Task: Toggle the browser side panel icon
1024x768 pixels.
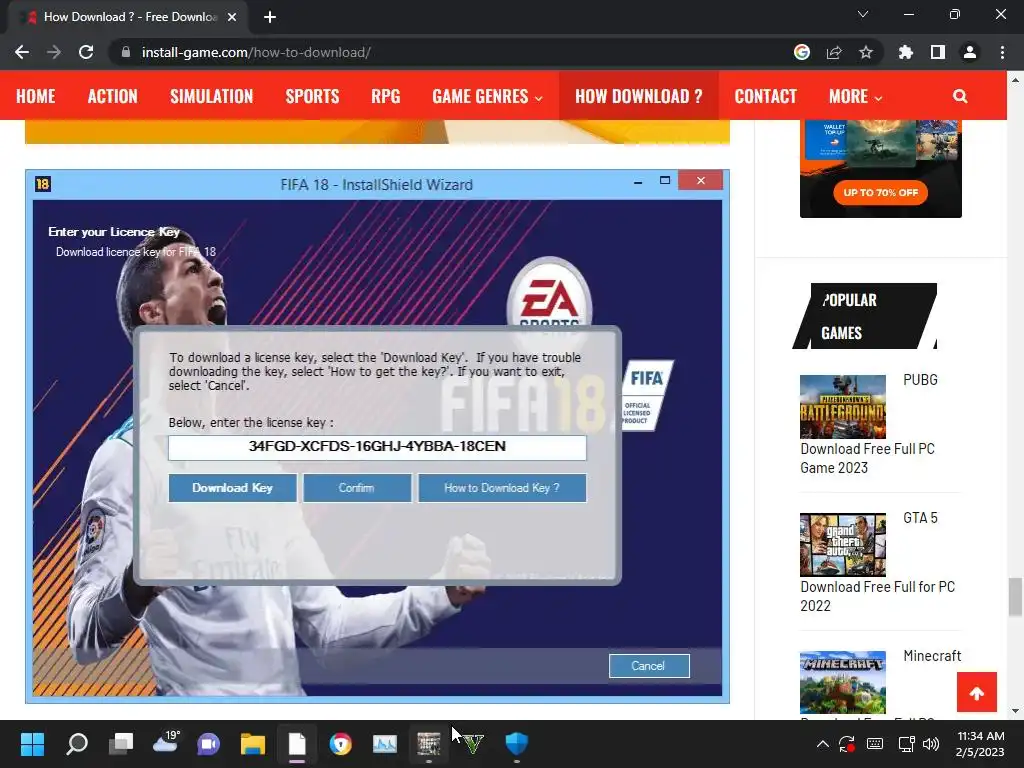Action: point(938,52)
